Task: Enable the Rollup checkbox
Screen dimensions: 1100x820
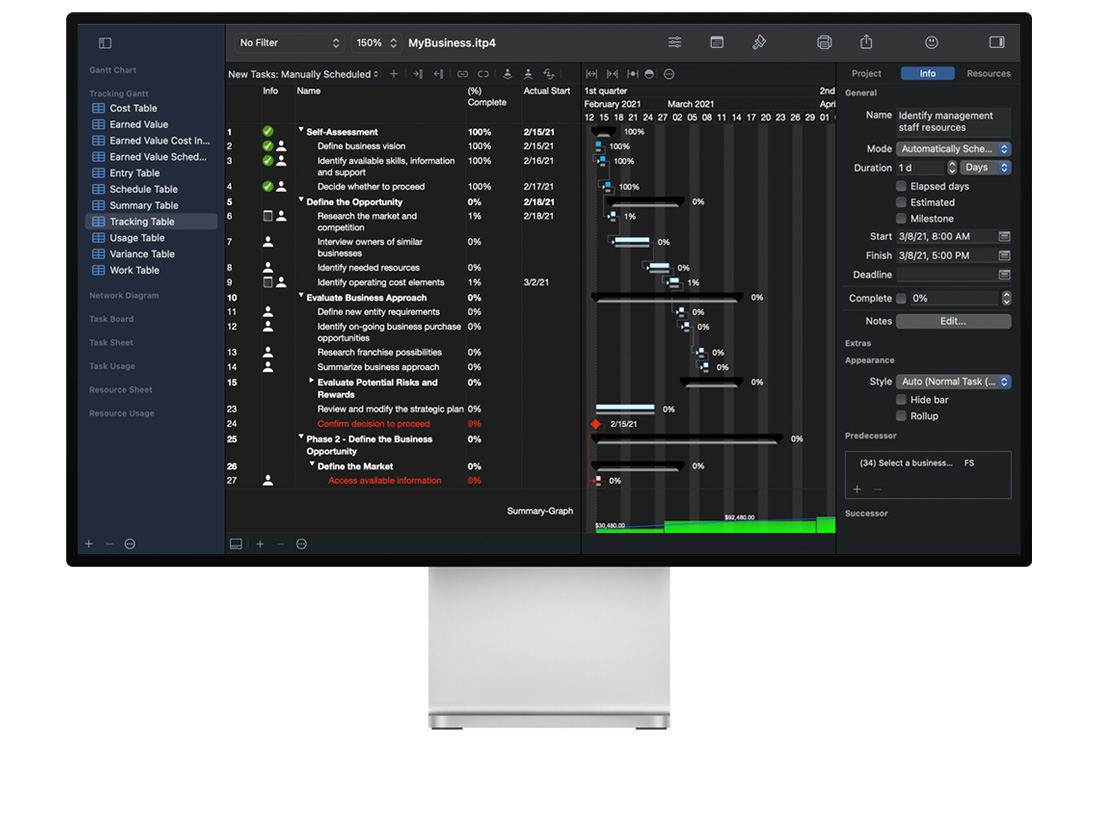Action: 901,416
